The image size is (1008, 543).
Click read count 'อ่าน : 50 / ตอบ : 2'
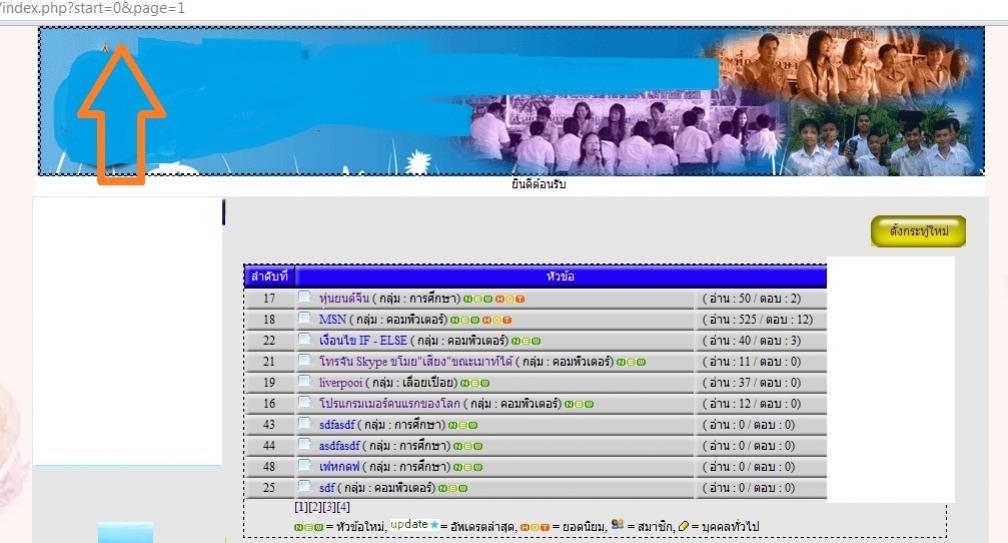[752, 298]
